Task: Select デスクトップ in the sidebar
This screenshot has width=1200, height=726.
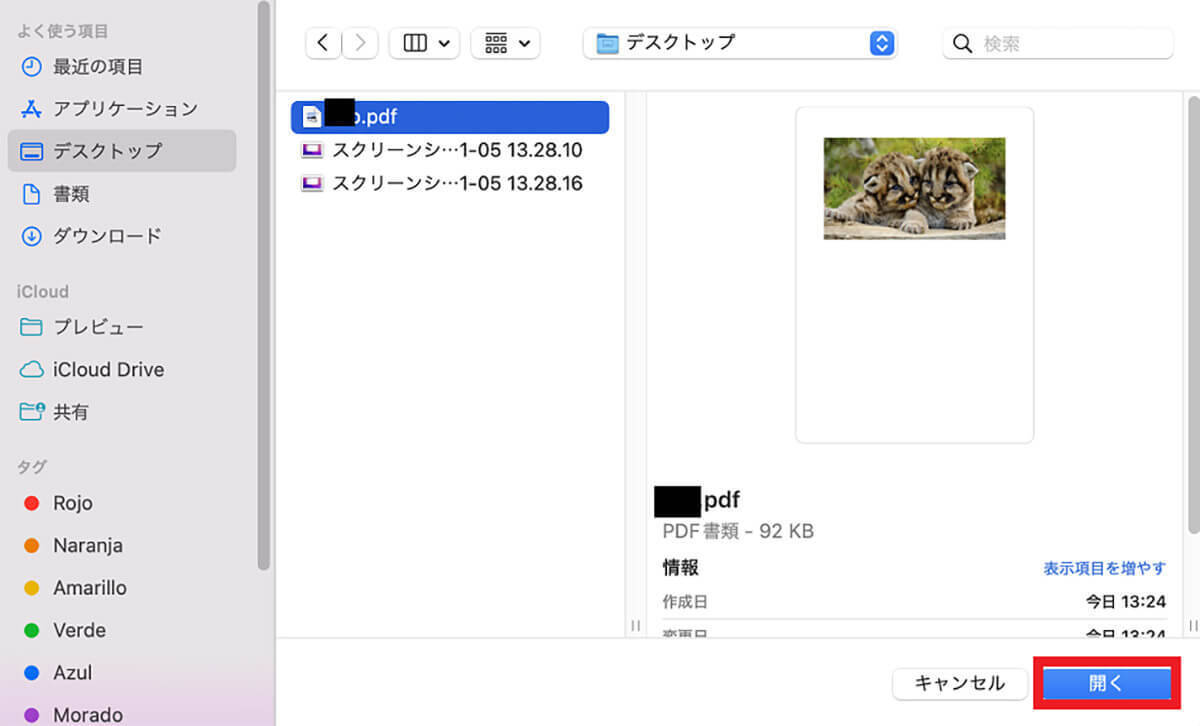Action: [x=107, y=151]
